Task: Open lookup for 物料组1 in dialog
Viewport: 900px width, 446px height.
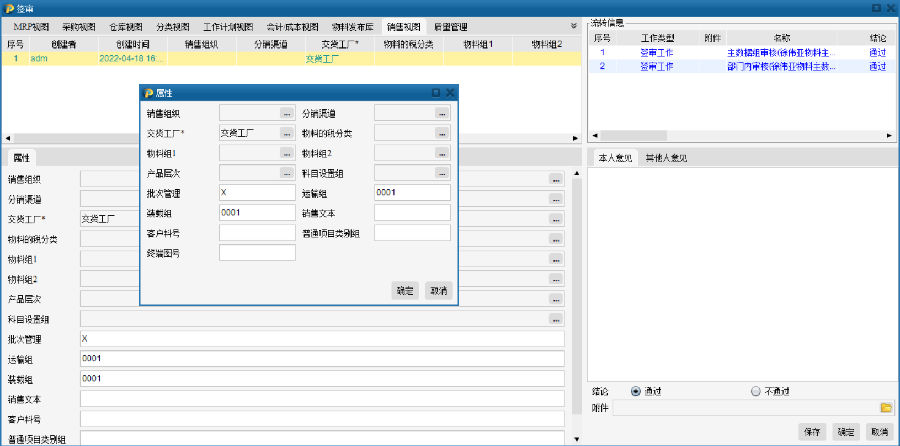Action: point(287,153)
